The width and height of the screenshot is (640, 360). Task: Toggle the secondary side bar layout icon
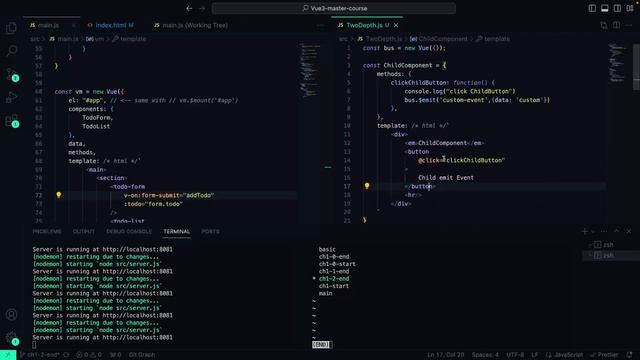pyautogui.click(x=617, y=8)
